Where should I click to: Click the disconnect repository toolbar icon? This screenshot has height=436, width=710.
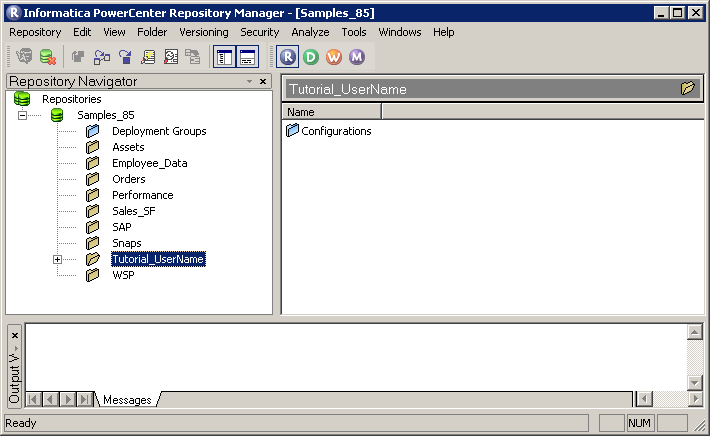[x=47, y=57]
